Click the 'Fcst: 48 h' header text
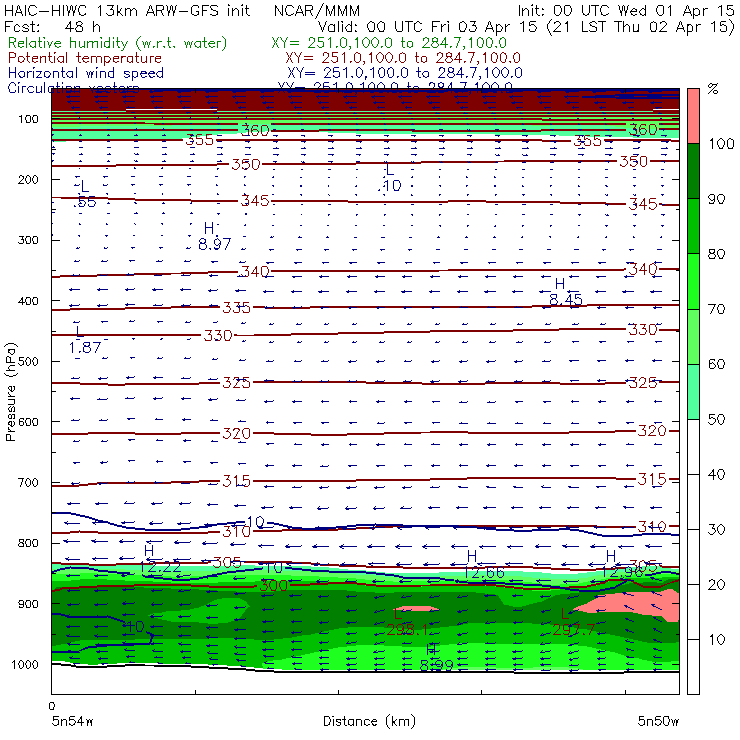This screenshot has height=740, width=740. [52, 27]
